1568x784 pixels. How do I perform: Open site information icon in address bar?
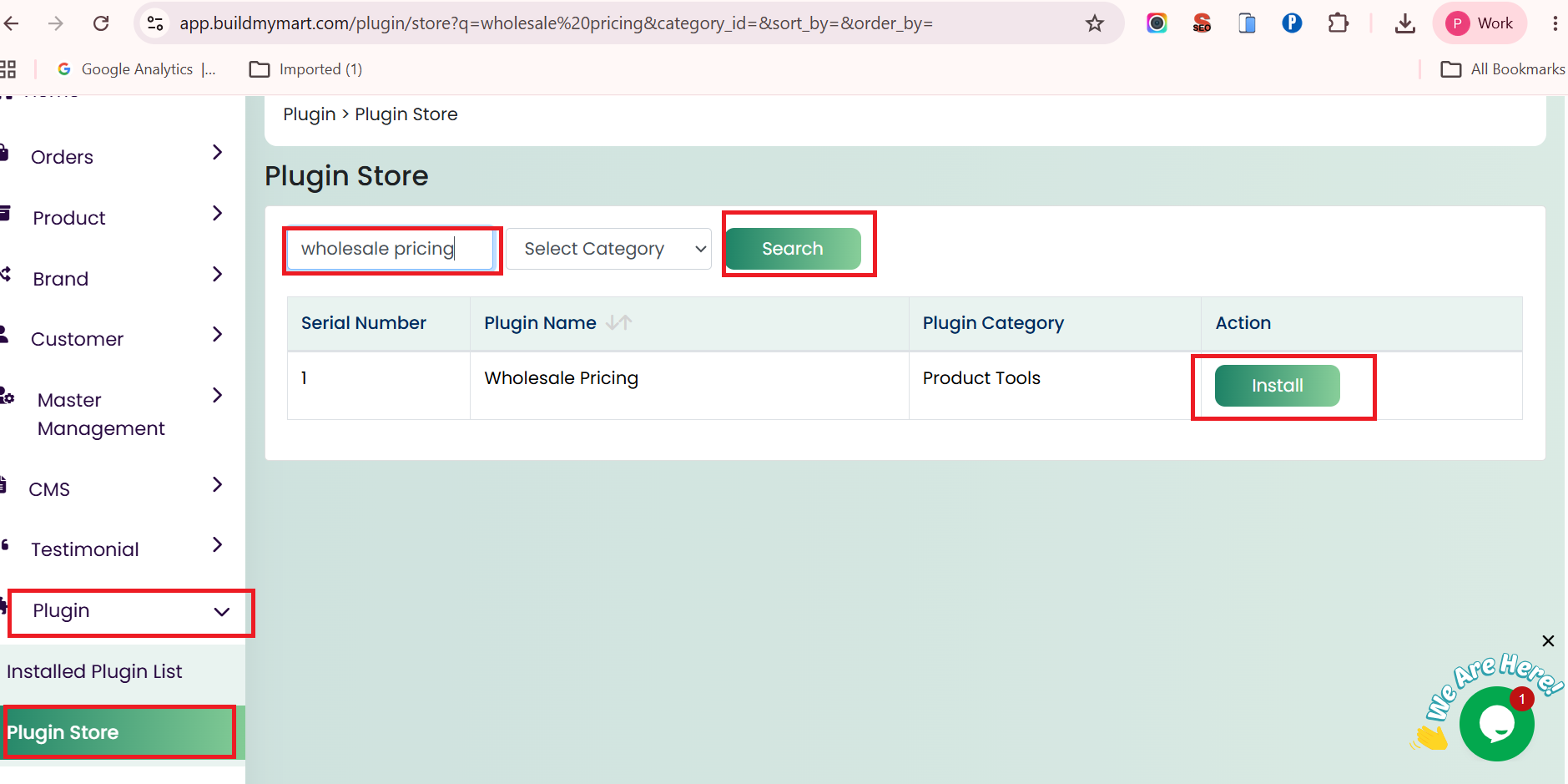click(155, 23)
